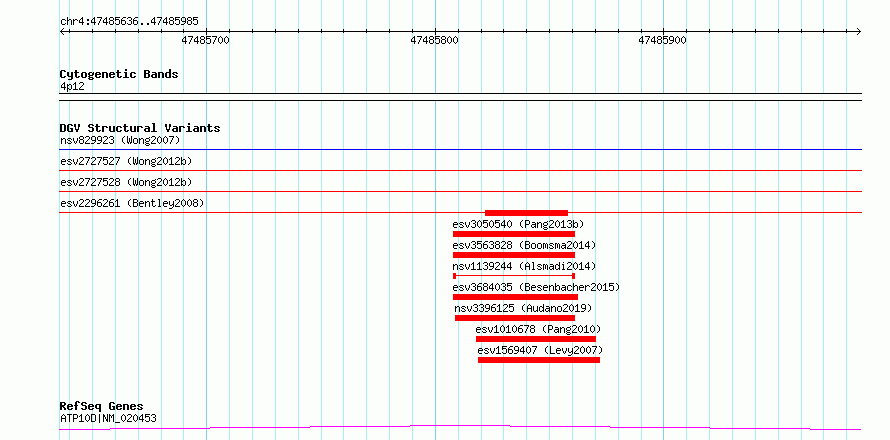Open variant esv1010678 (Pang2010) label
The image size is (890, 440).
tap(538, 329)
